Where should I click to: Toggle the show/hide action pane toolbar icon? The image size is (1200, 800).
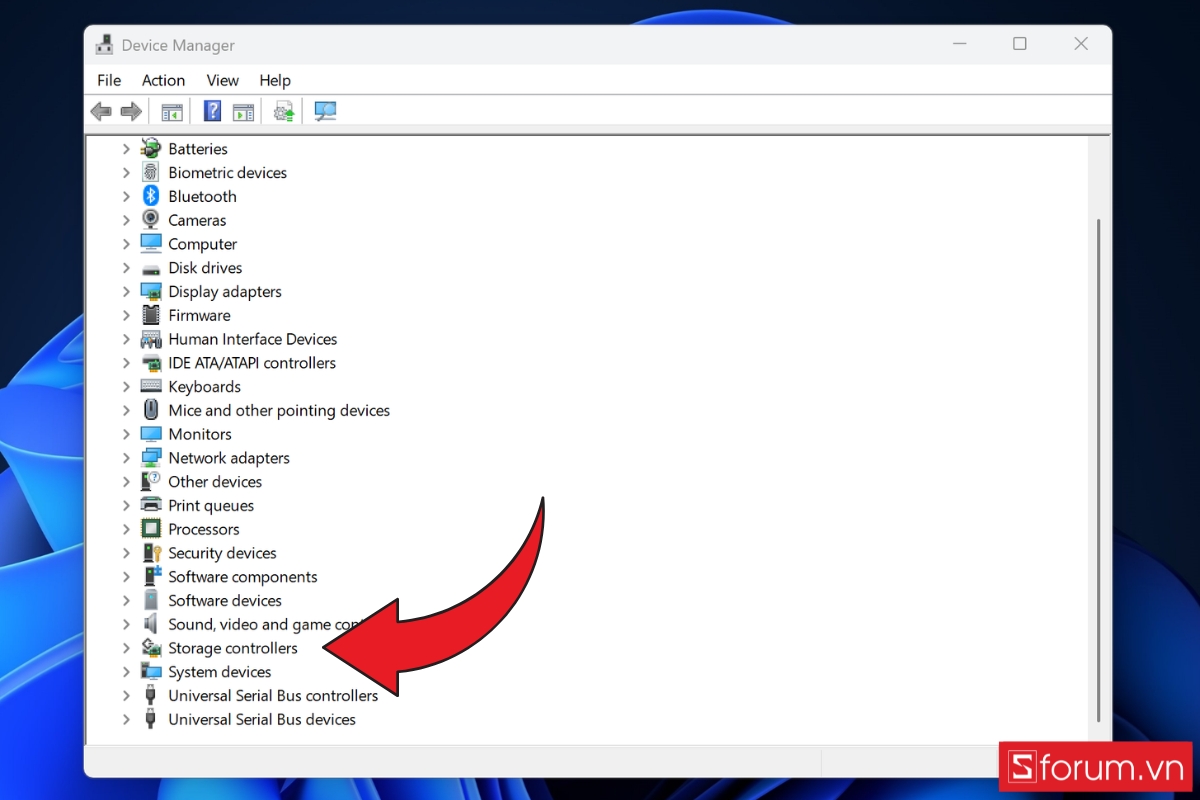[x=243, y=111]
